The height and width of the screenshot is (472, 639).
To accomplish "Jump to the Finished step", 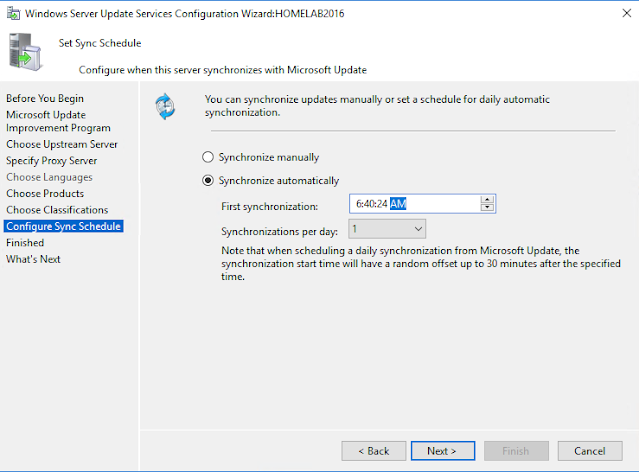I will click(25, 243).
